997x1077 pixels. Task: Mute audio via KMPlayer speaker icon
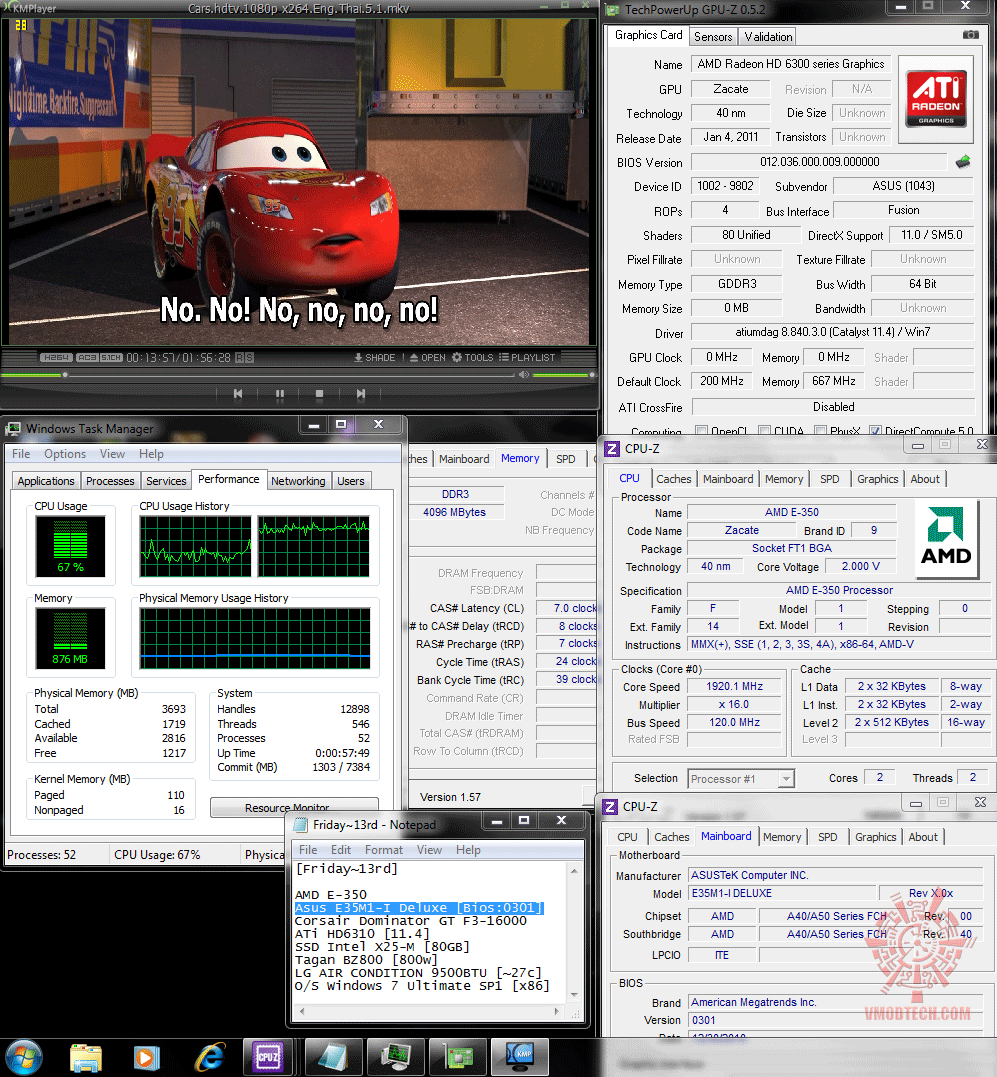pyautogui.click(x=524, y=375)
